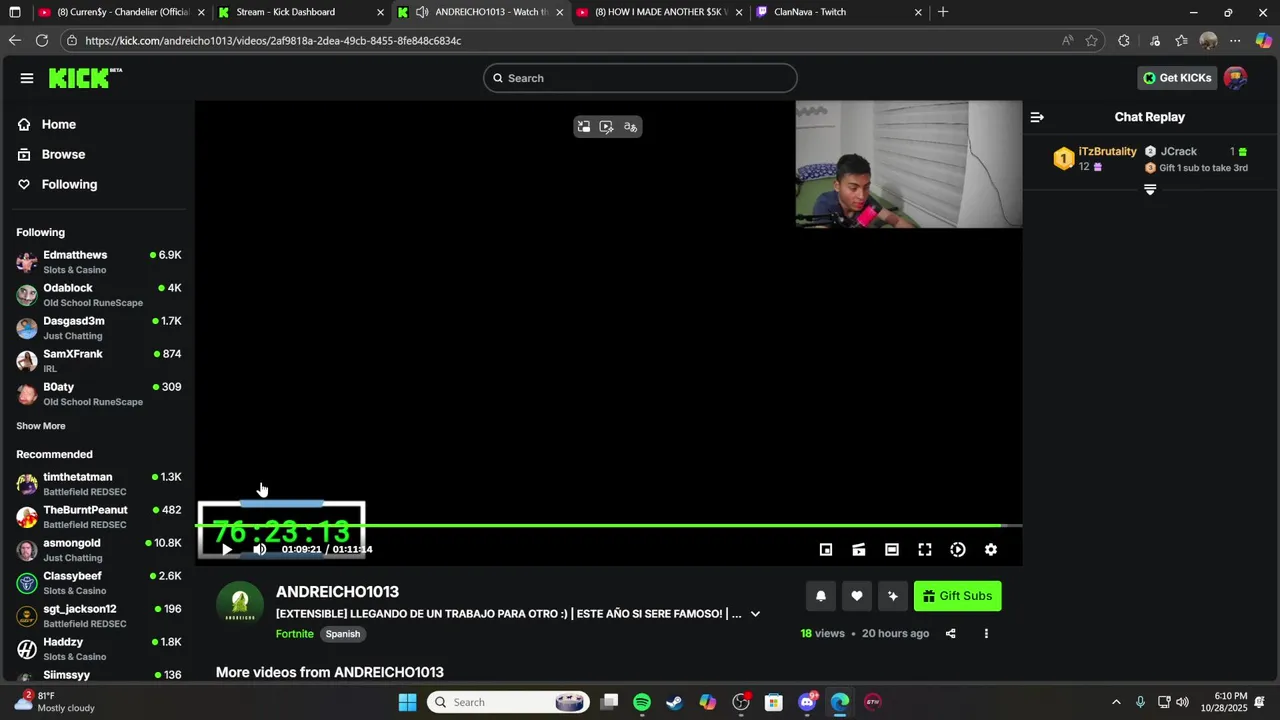Open a new browser tab

[x=943, y=12]
